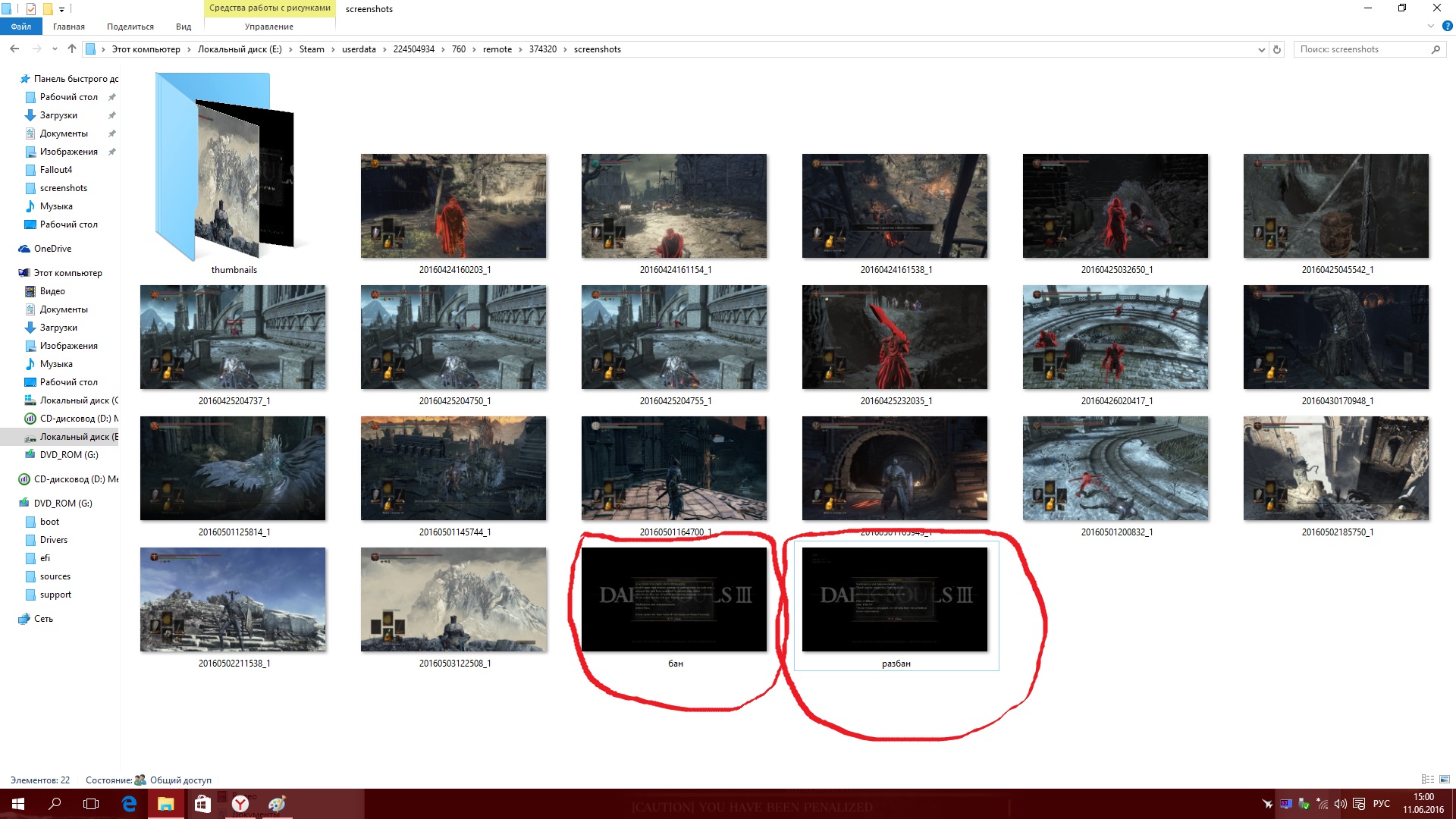The width and height of the screenshot is (1456, 819).
Task: Expand chevron after Steam in path
Action: coord(333,49)
